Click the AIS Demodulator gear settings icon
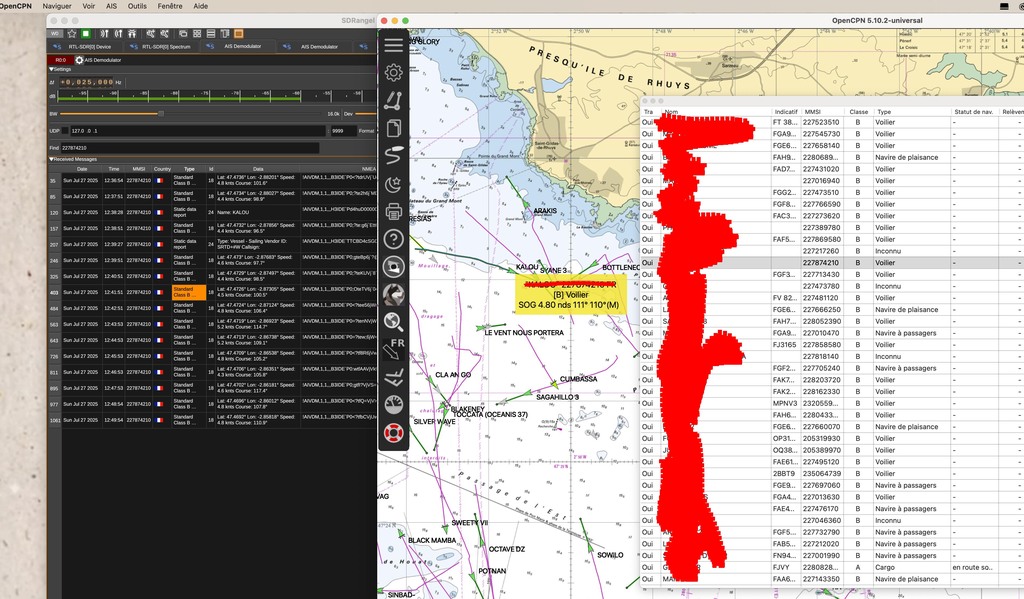Image resolution: width=1024 pixels, height=599 pixels. click(x=79, y=60)
